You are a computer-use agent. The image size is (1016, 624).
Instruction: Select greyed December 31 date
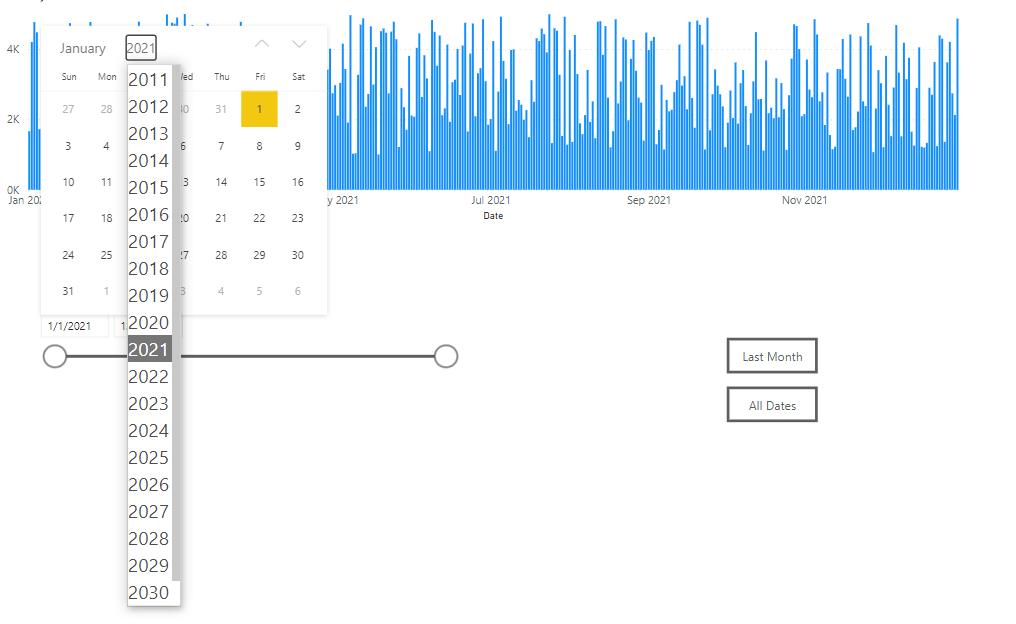click(221, 109)
